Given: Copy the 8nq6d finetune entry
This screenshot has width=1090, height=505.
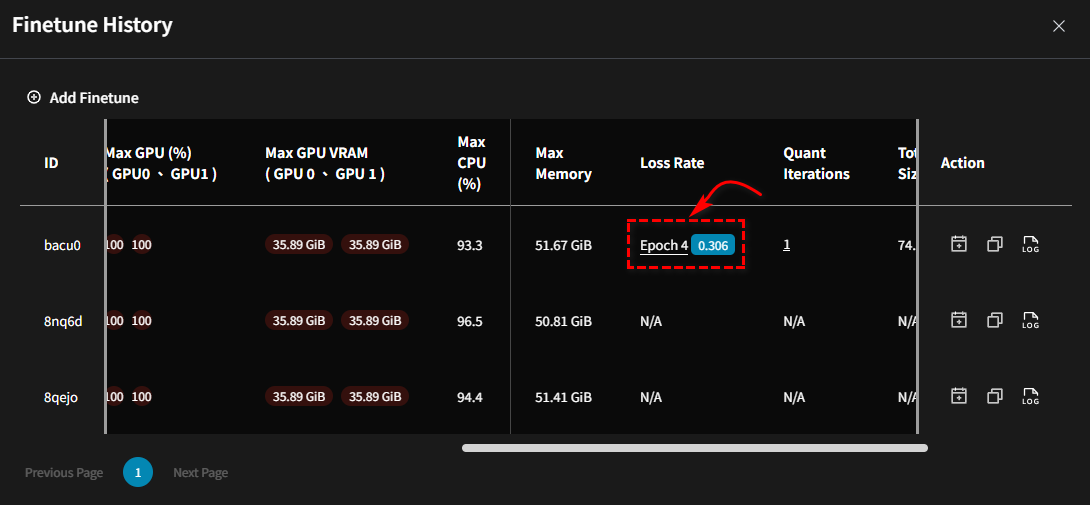Looking at the screenshot, I should pos(994,320).
